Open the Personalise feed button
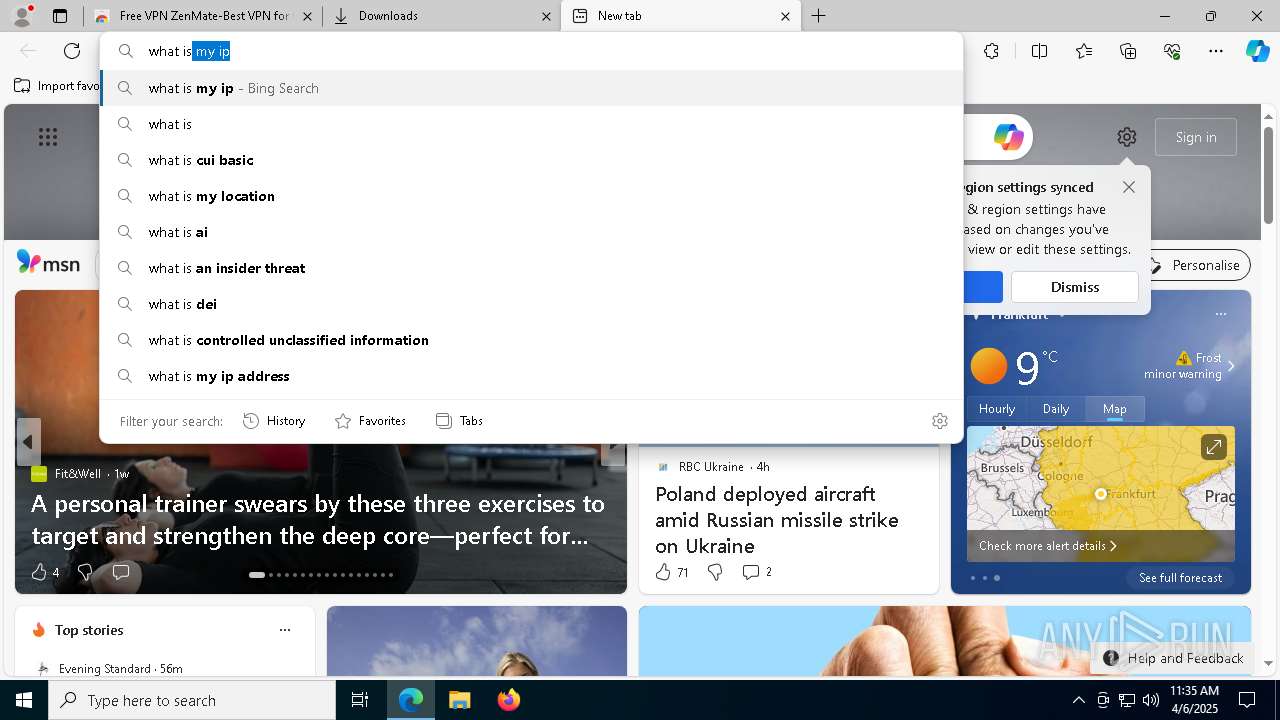 [1194, 265]
